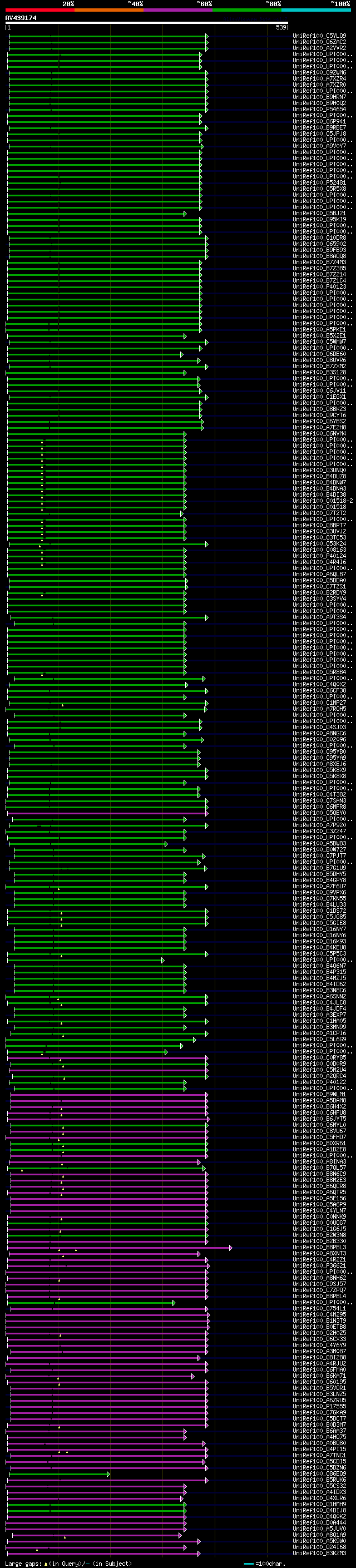Click the red 20% identity legend bar
The height and width of the screenshot is (1568, 356).
pos(39,10)
